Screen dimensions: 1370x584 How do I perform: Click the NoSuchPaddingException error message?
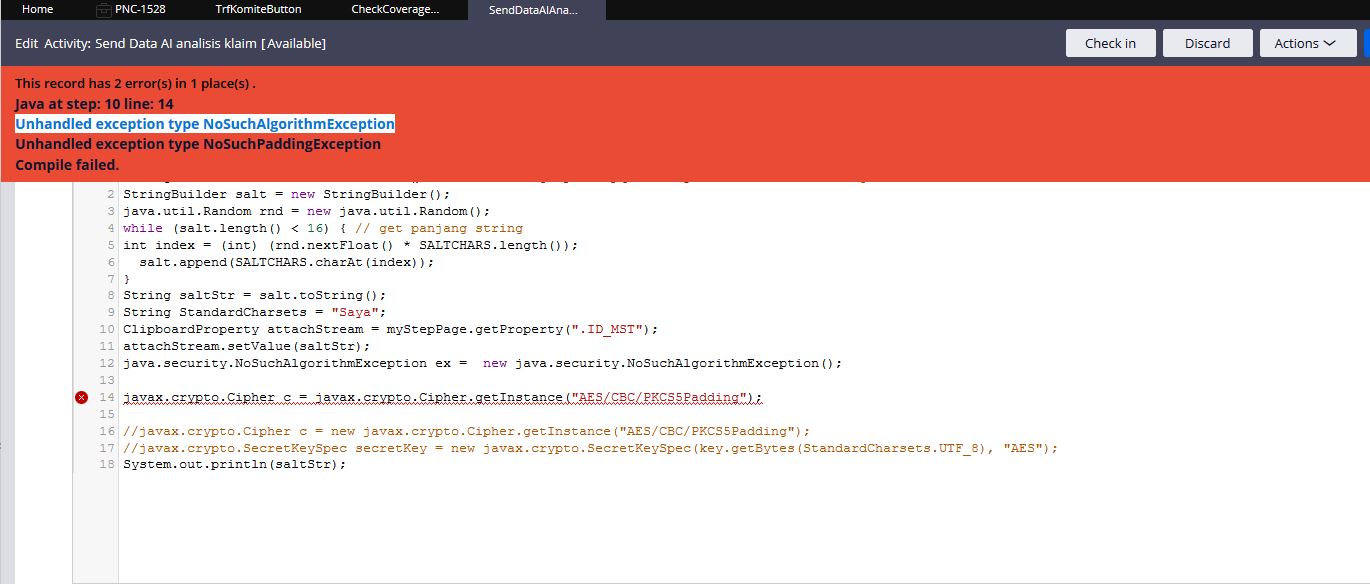click(x=197, y=144)
